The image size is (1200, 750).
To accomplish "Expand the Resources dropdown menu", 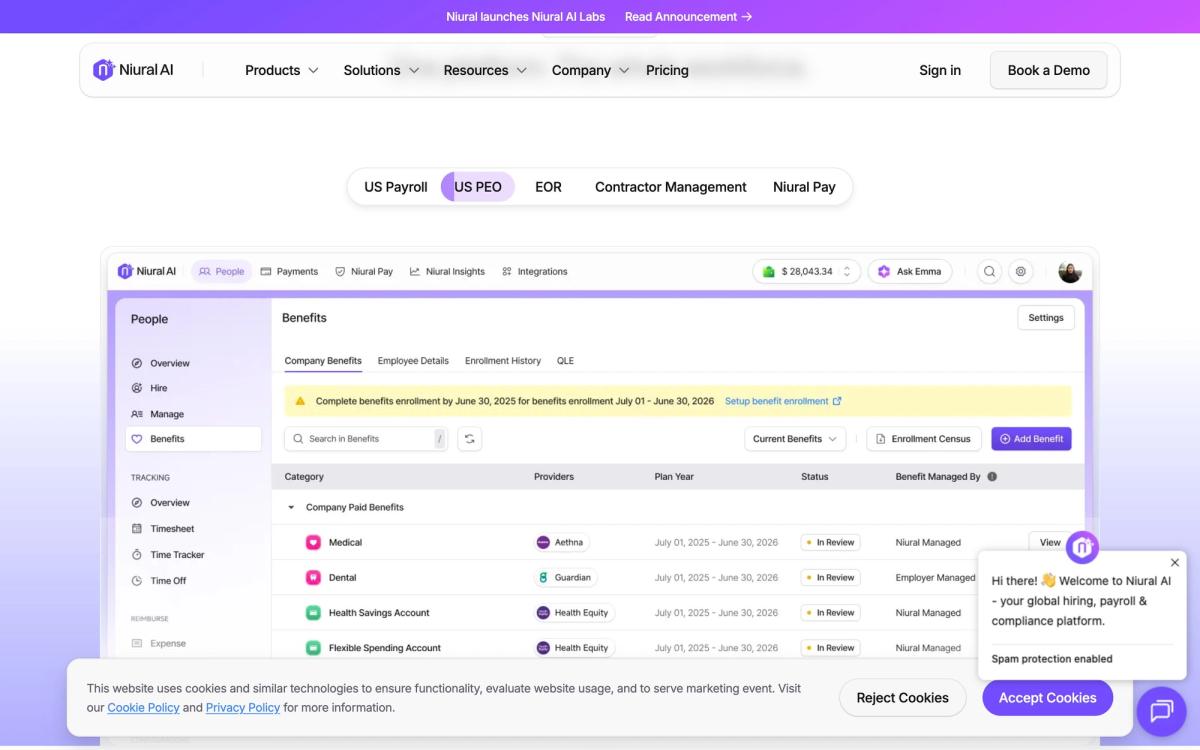I will click(x=485, y=70).
